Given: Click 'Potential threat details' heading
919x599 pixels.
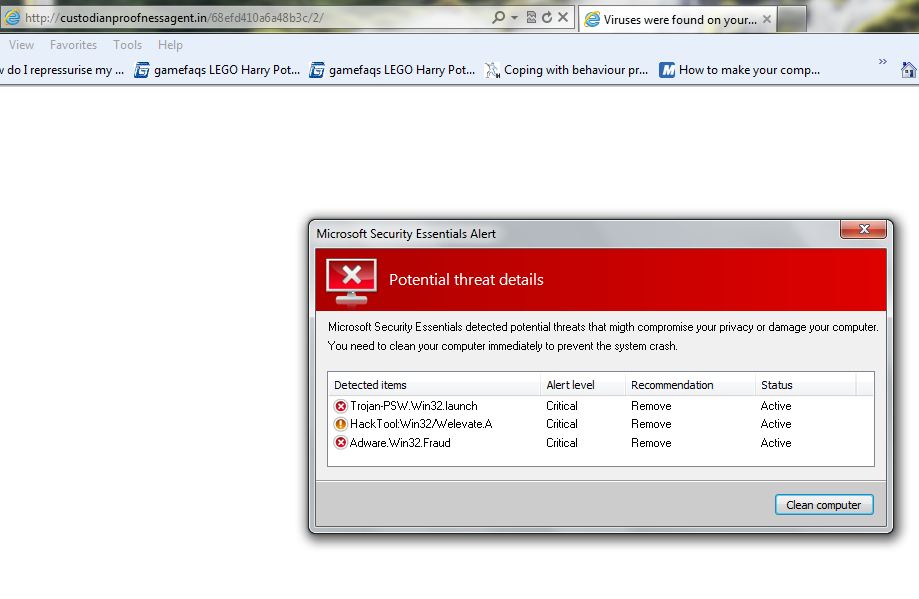Looking at the screenshot, I should click(467, 280).
